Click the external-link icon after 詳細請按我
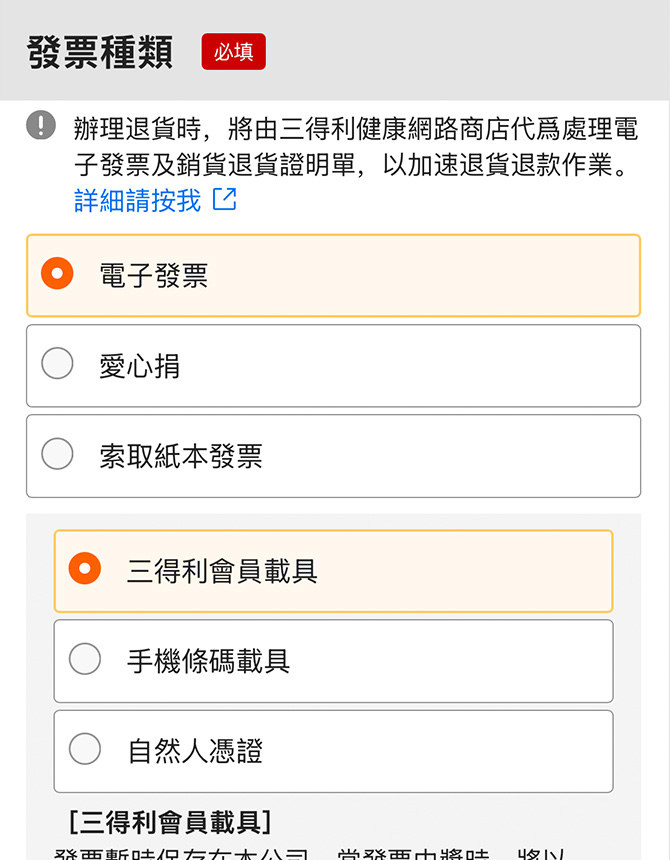The height and width of the screenshot is (860, 670). coord(224,199)
